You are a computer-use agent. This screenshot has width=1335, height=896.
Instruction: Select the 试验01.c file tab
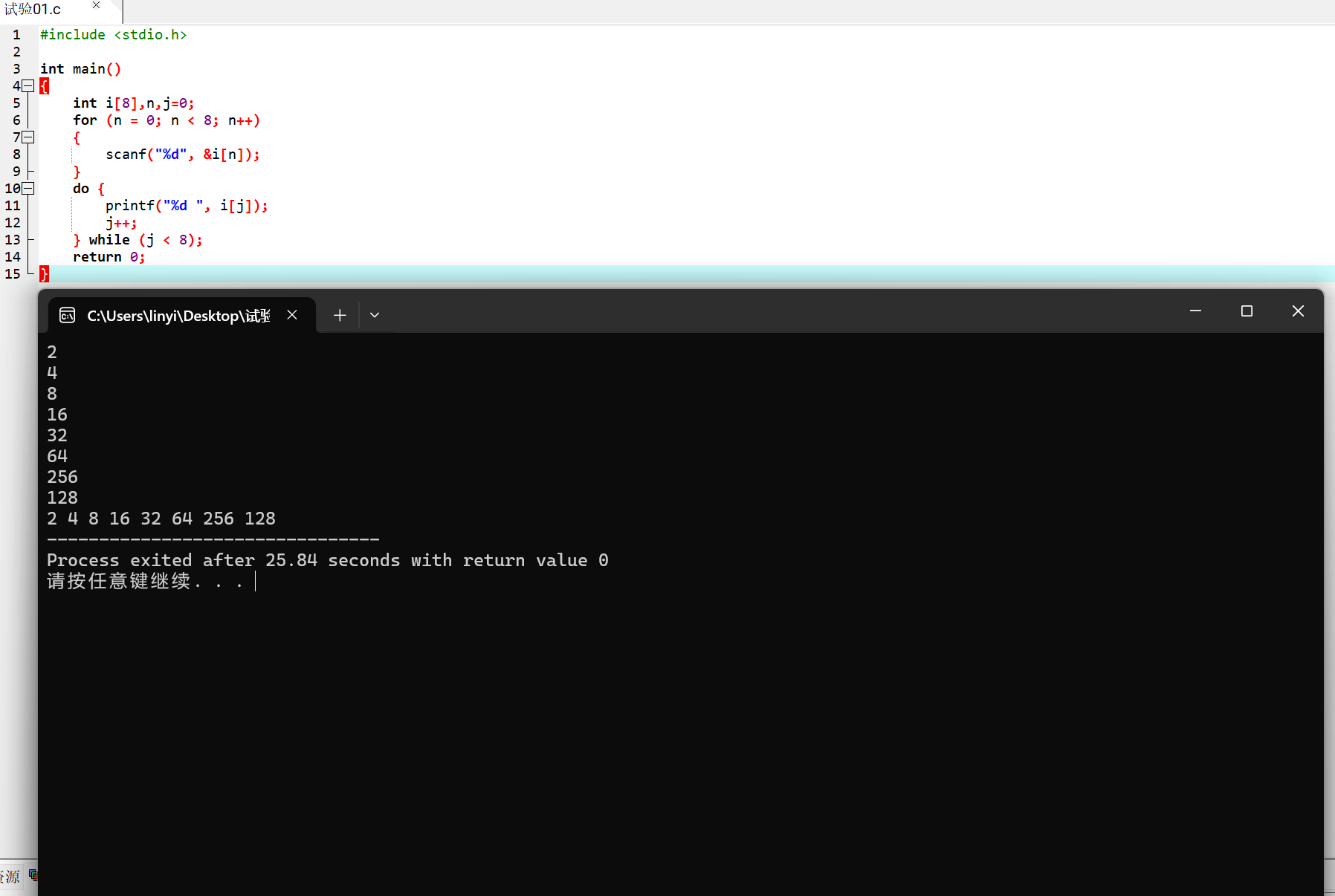click(x=33, y=10)
